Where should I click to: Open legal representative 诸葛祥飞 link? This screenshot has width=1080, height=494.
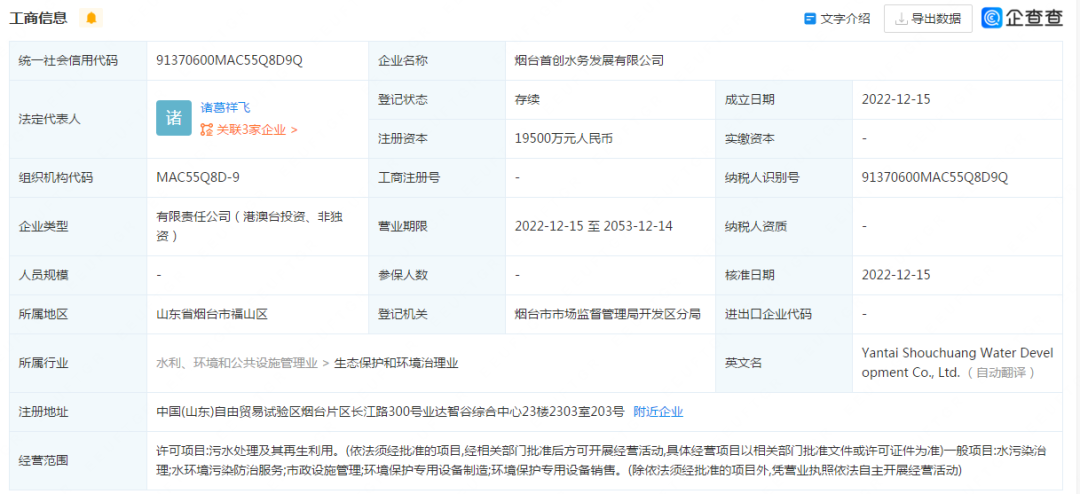[225, 107]
